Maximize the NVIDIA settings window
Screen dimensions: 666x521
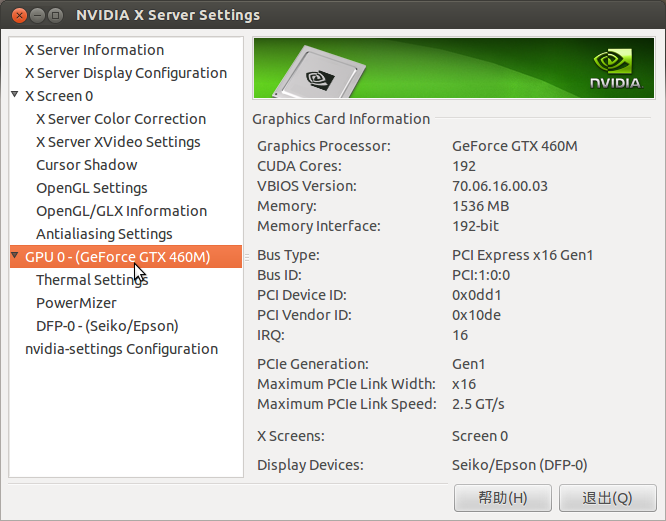coord(56,16)
